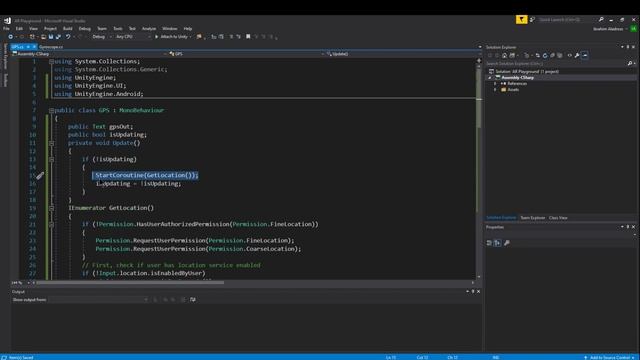The width and height of the screenshot is (640, 360).
Task: Click the green user account avatar
Action: [x=633, y=29]
